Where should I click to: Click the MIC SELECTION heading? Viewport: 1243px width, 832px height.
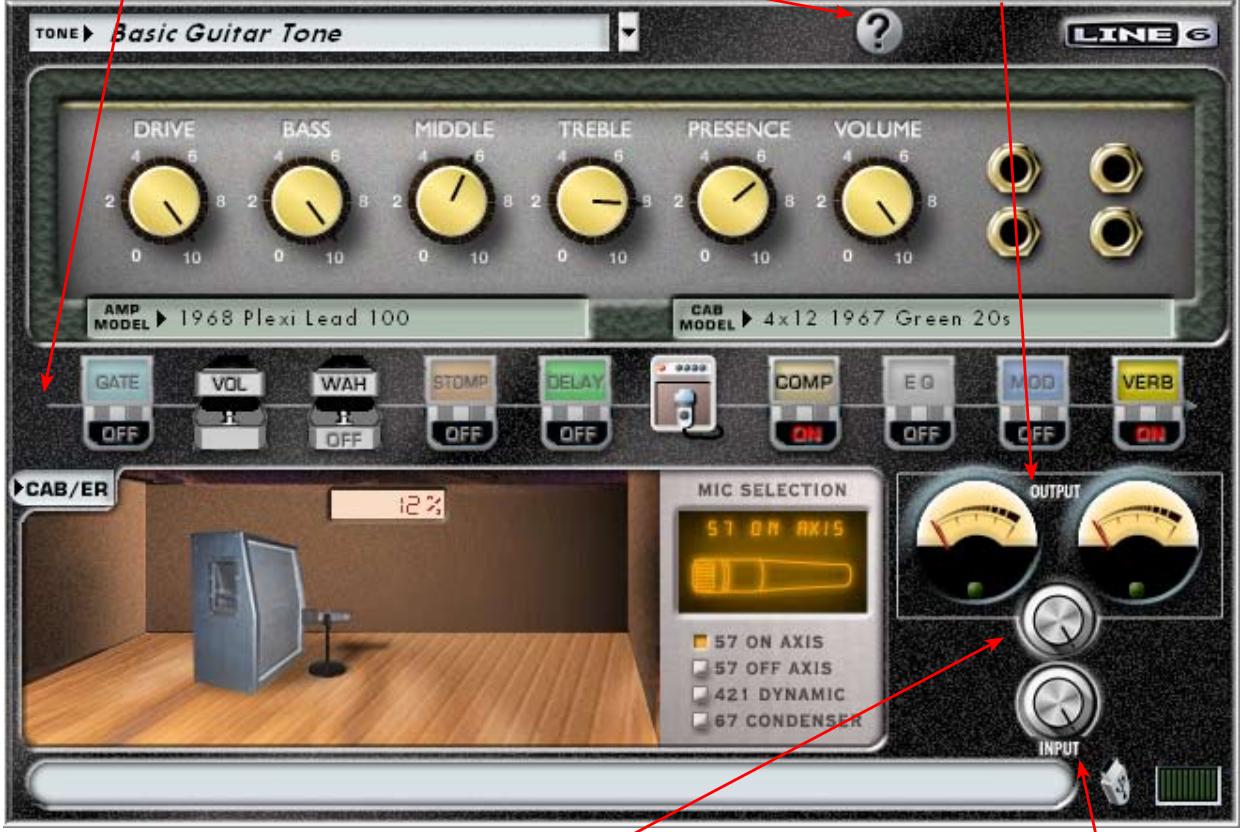pyautogui.click(x=771, y=490)
